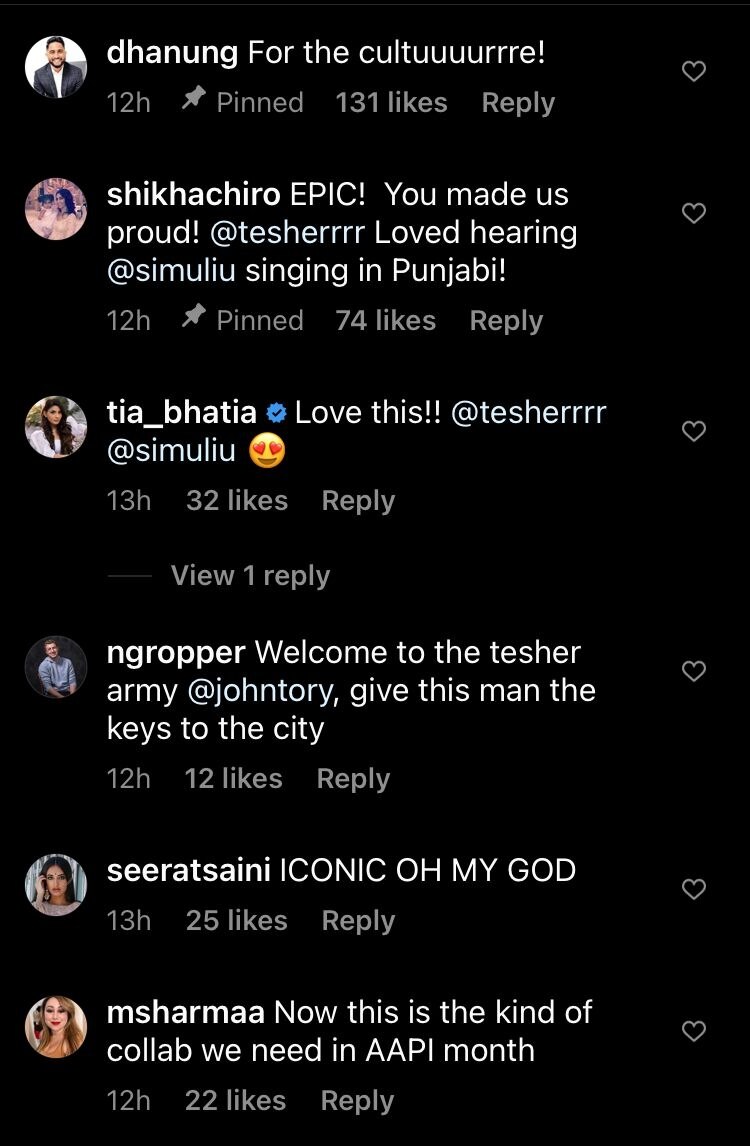Heart ngropper's tesher army comment

tap(693, 671)
